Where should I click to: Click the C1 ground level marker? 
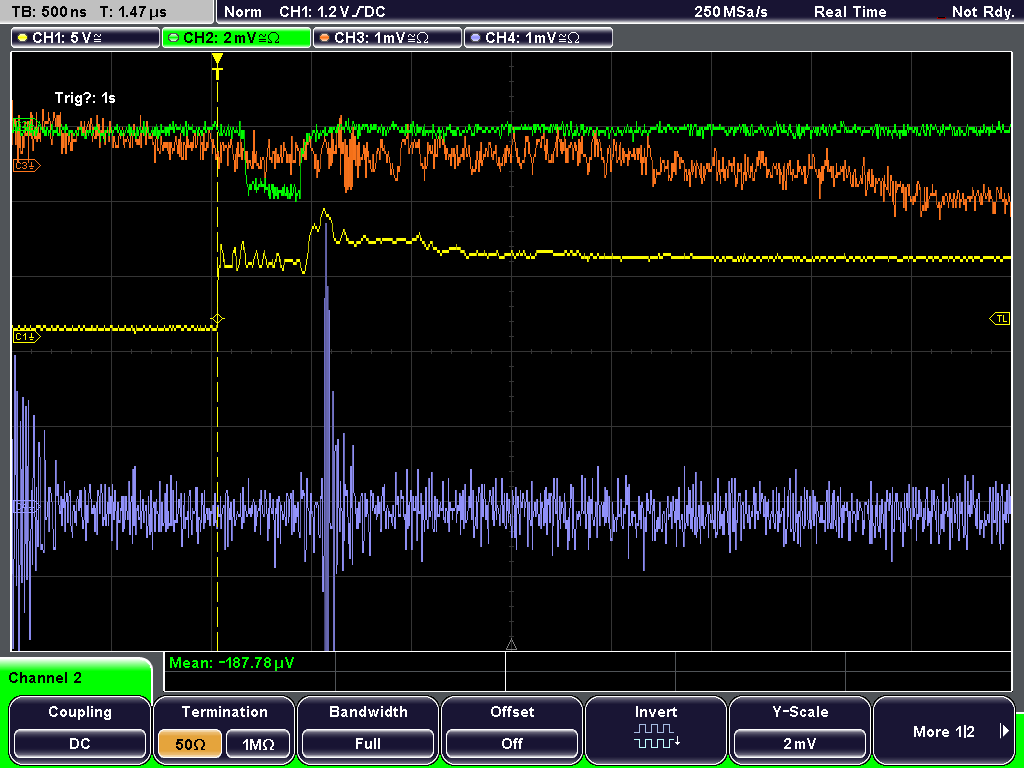tap(26, 336)
